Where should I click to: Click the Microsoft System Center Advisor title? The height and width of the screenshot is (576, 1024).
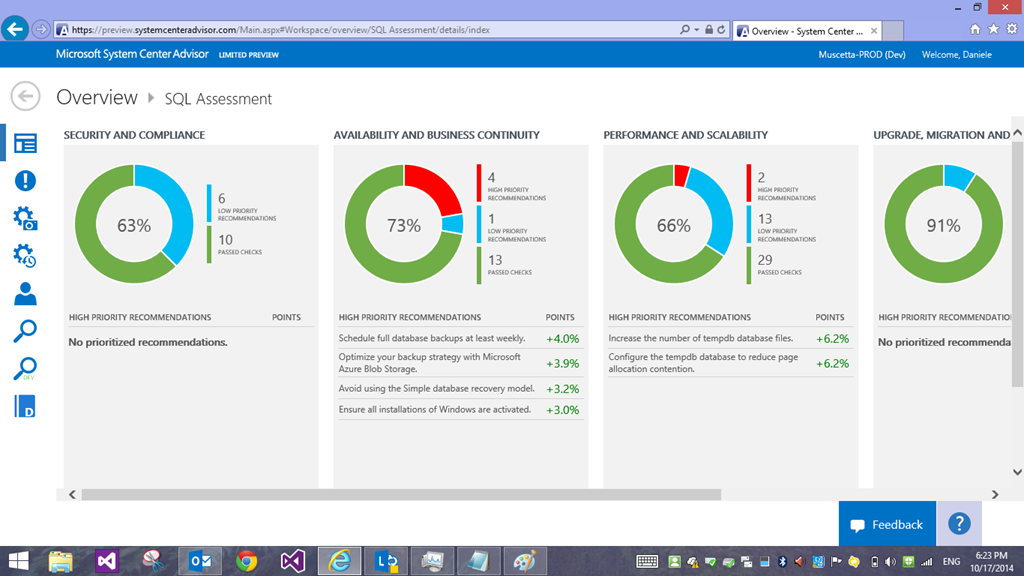(132, 54)
